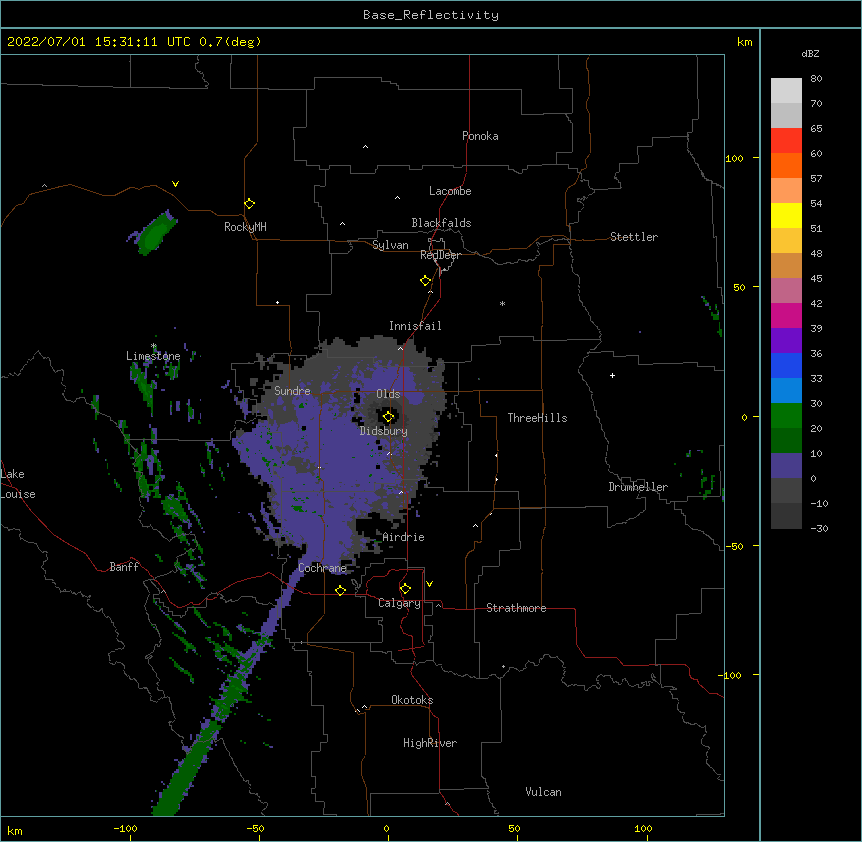
Task: Click the HighRiver city label
Action: [430, 743]
